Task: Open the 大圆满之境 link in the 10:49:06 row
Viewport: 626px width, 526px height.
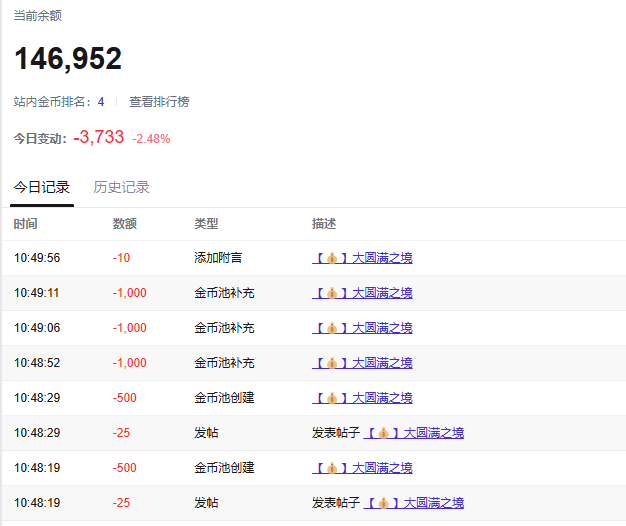Action: tap(381, 328)
